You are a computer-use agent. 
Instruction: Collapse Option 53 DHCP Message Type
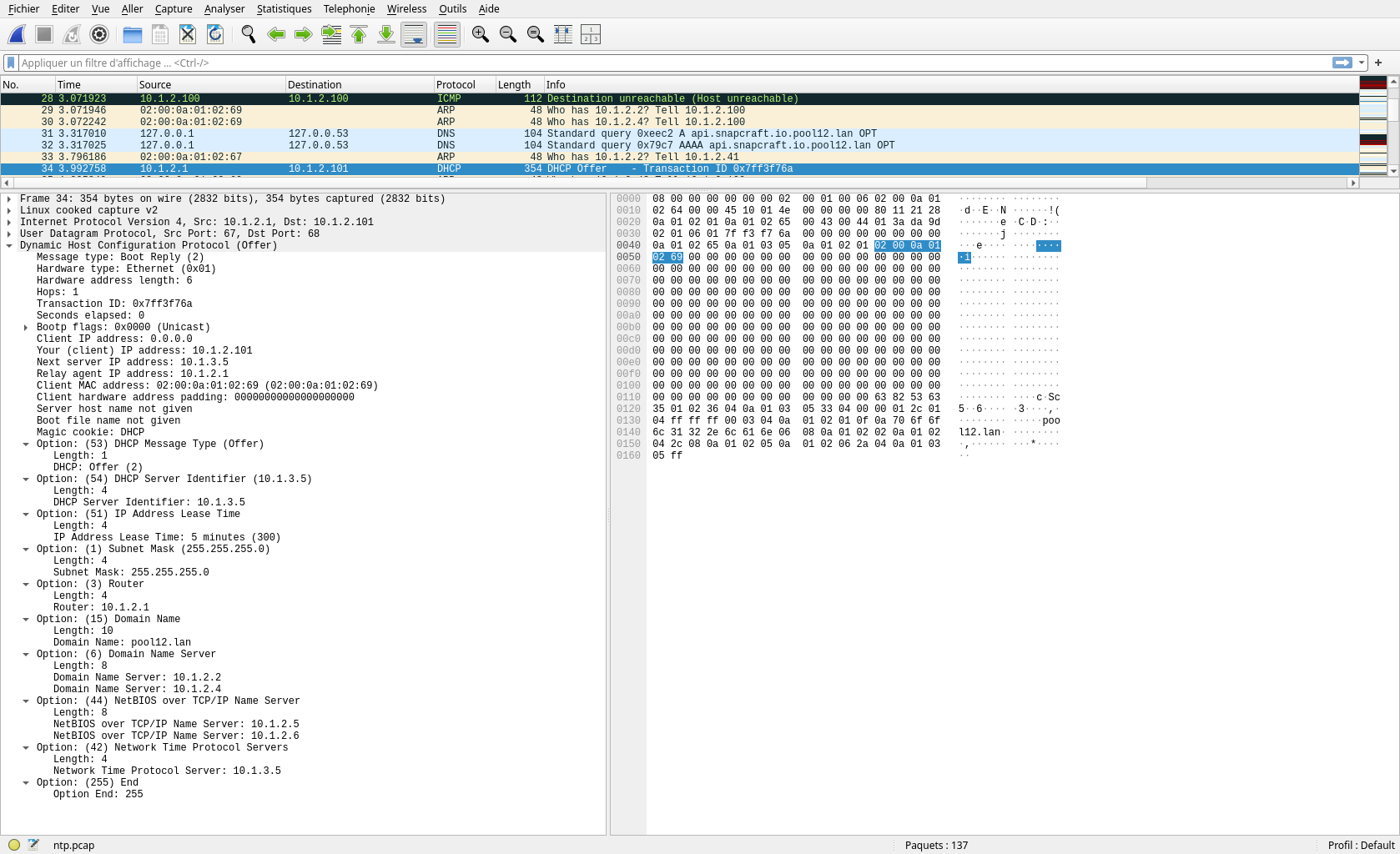[x=26, y=445]
